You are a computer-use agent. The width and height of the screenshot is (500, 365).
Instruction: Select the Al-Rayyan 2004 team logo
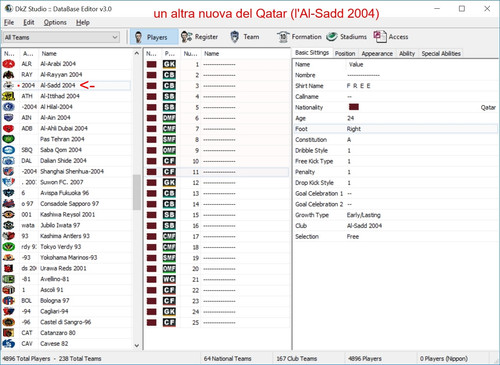[x=9, y=74]
